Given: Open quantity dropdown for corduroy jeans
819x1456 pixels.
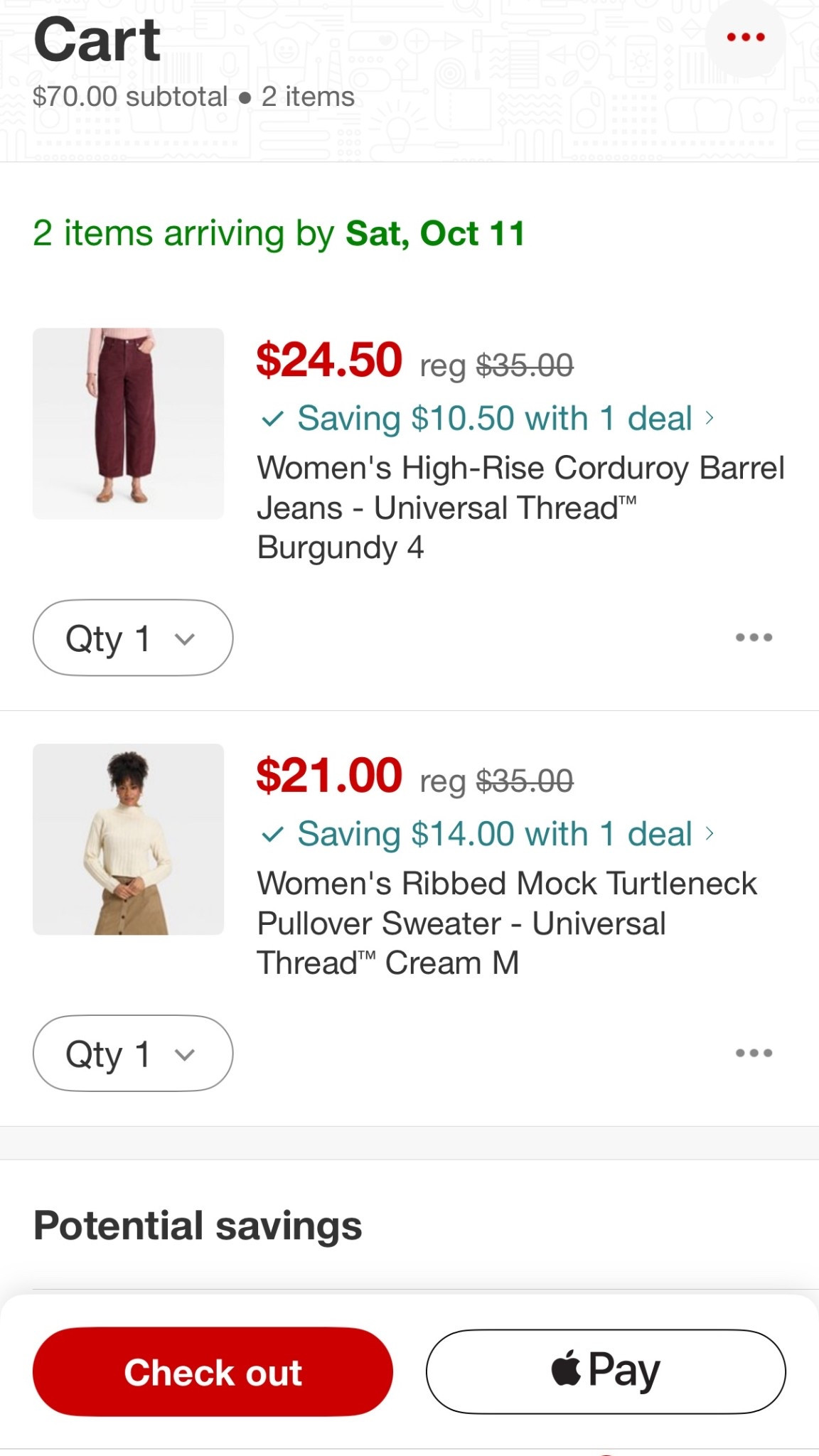Looking at the screenshot, I should tap(132, 638).
